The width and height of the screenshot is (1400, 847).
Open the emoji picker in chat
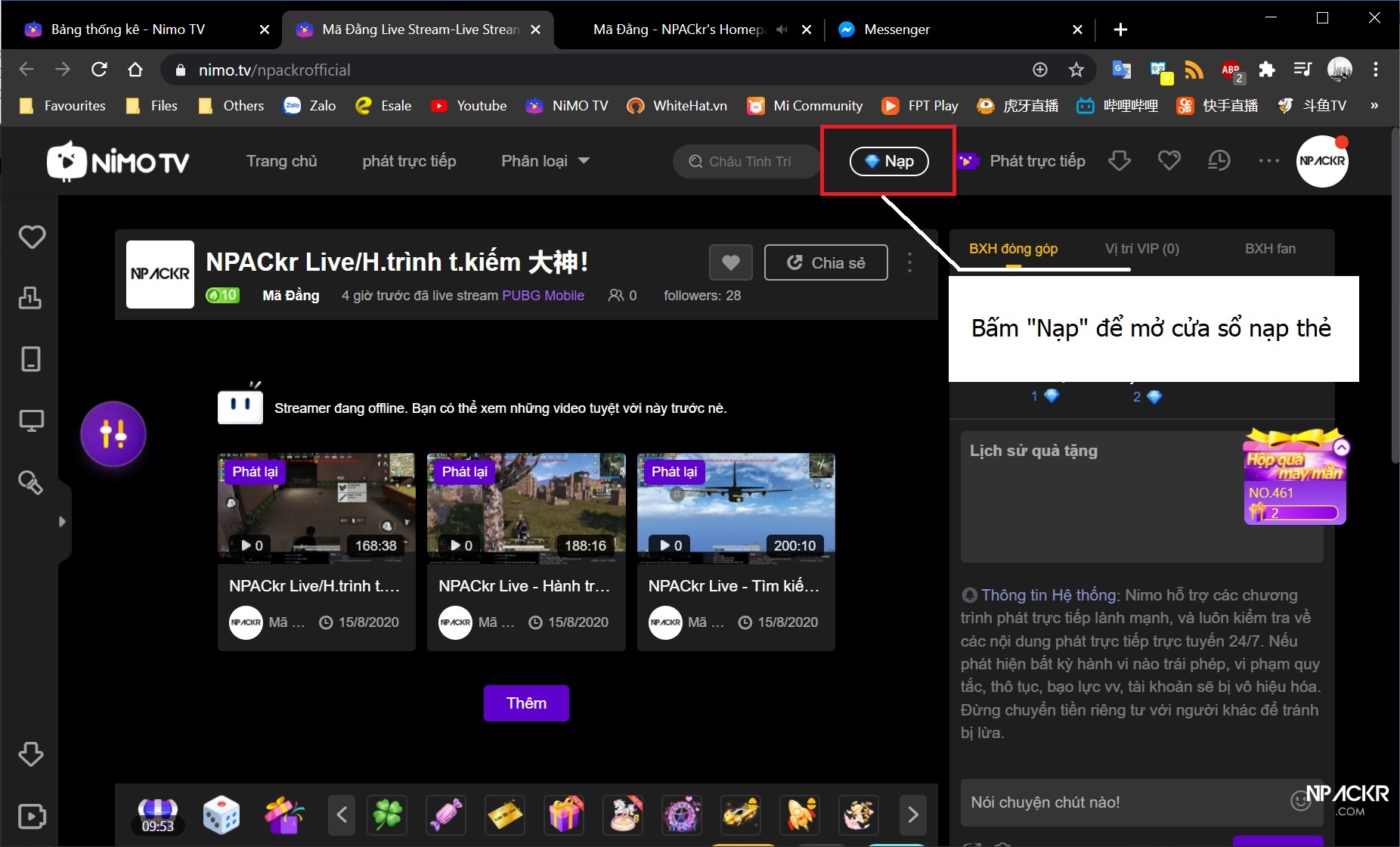coord(1300,802)
